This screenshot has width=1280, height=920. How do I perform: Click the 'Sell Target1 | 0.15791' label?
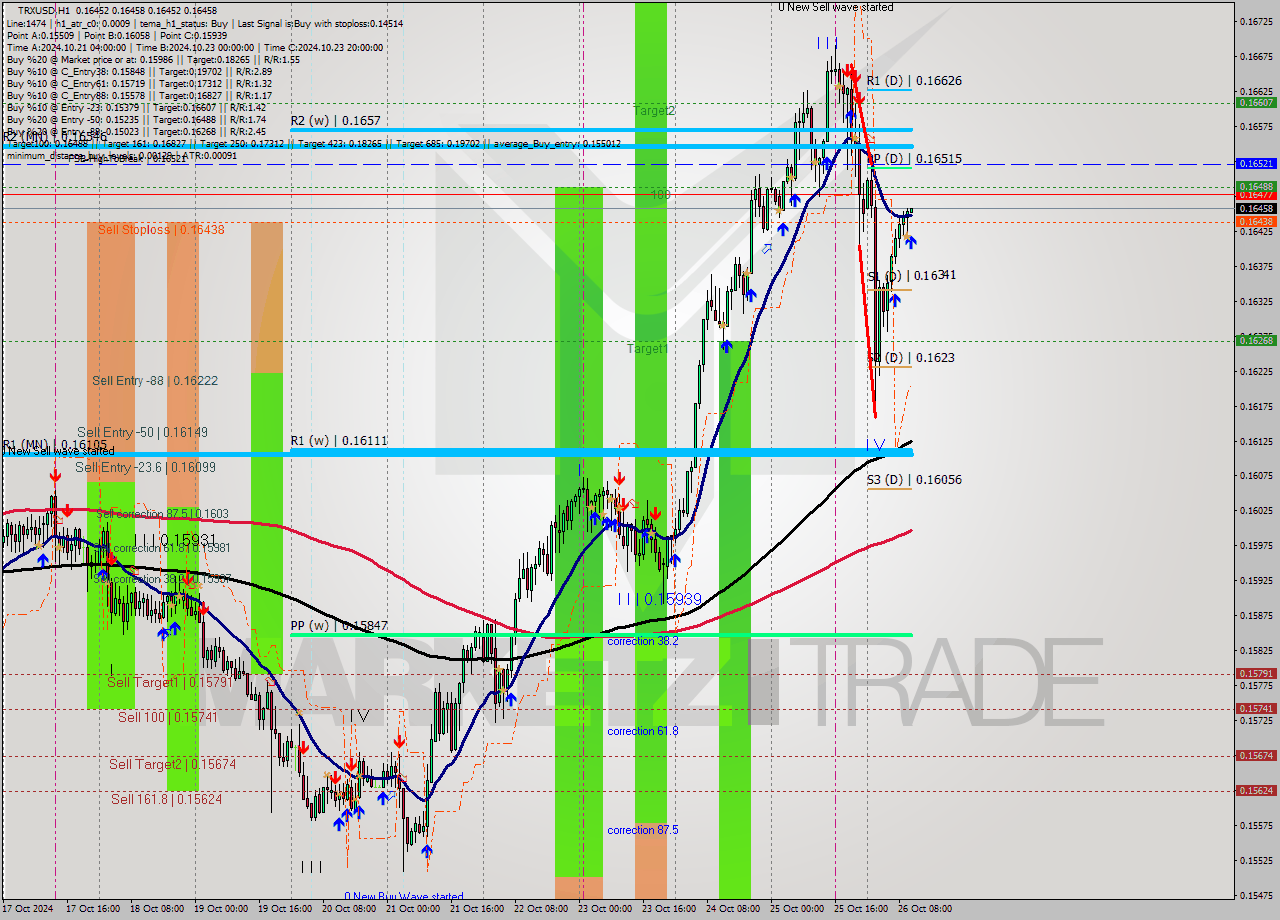point(169,682)
